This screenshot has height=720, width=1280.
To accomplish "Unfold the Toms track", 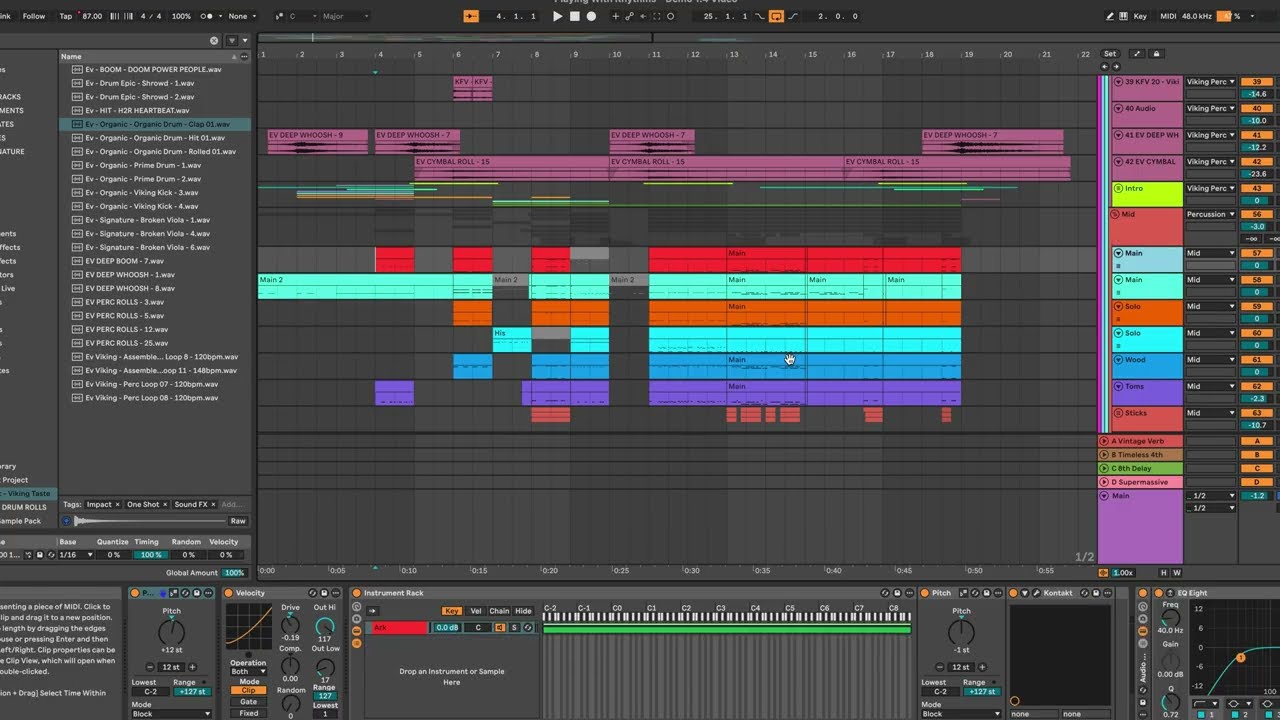I will [x=1118, y=387].
